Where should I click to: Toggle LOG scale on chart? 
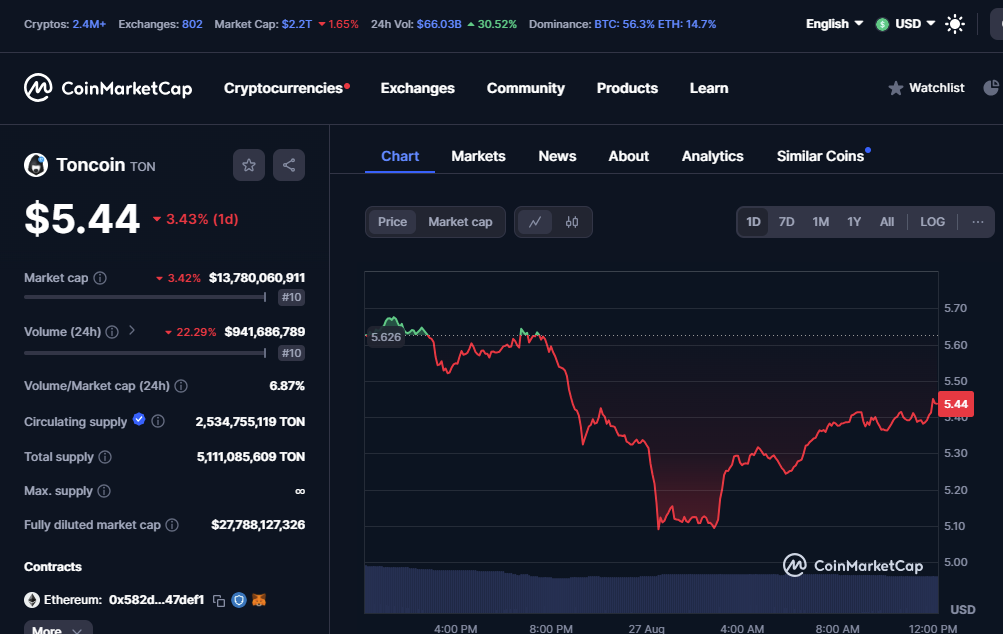932,222
